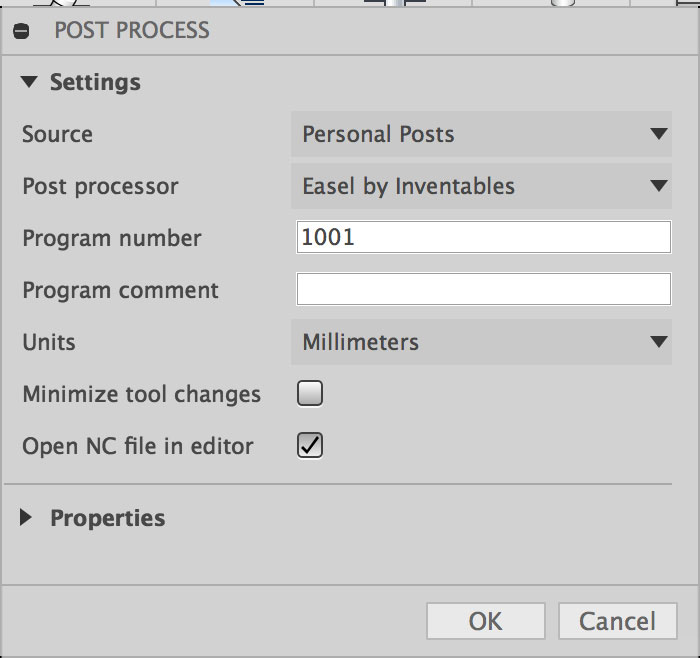Click the POST PROCESS title text

coord(132,30)
